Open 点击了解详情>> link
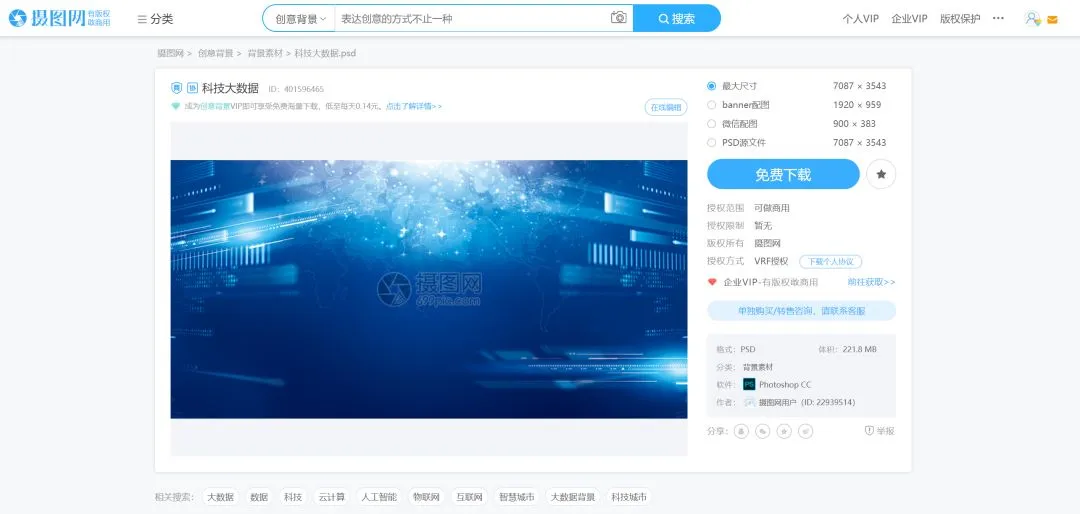Image resolution: width=1080 pixels, height=514 pixels. pos(413,107)
